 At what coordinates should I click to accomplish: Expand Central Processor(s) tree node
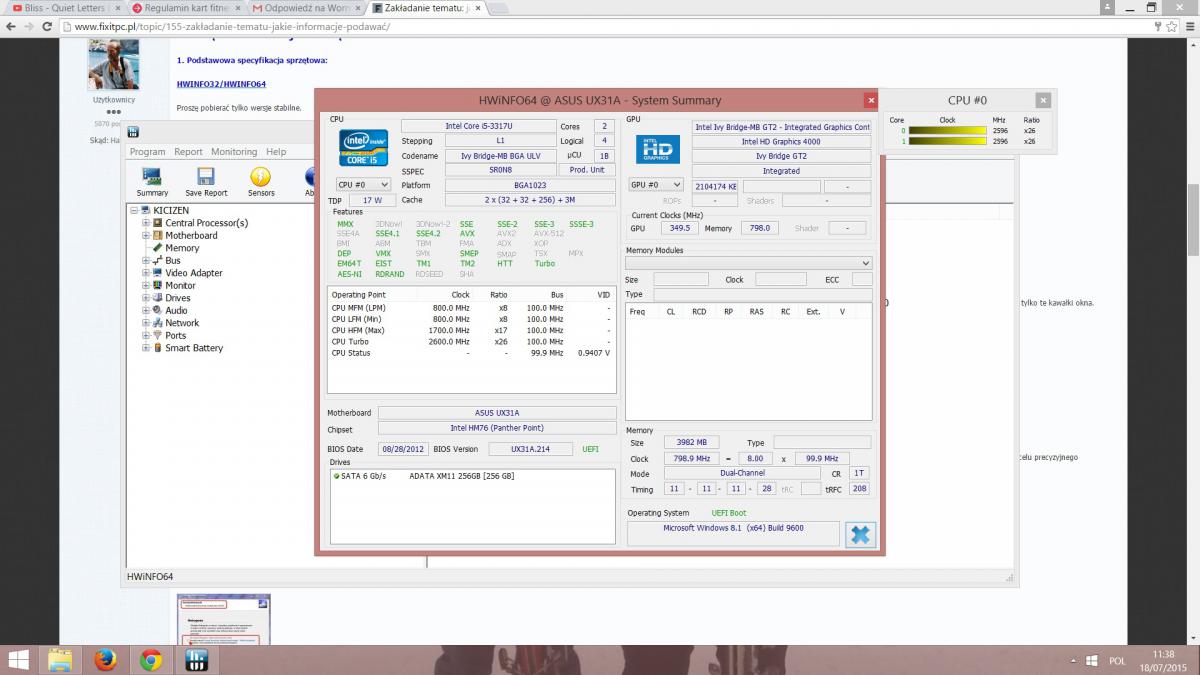146,223
